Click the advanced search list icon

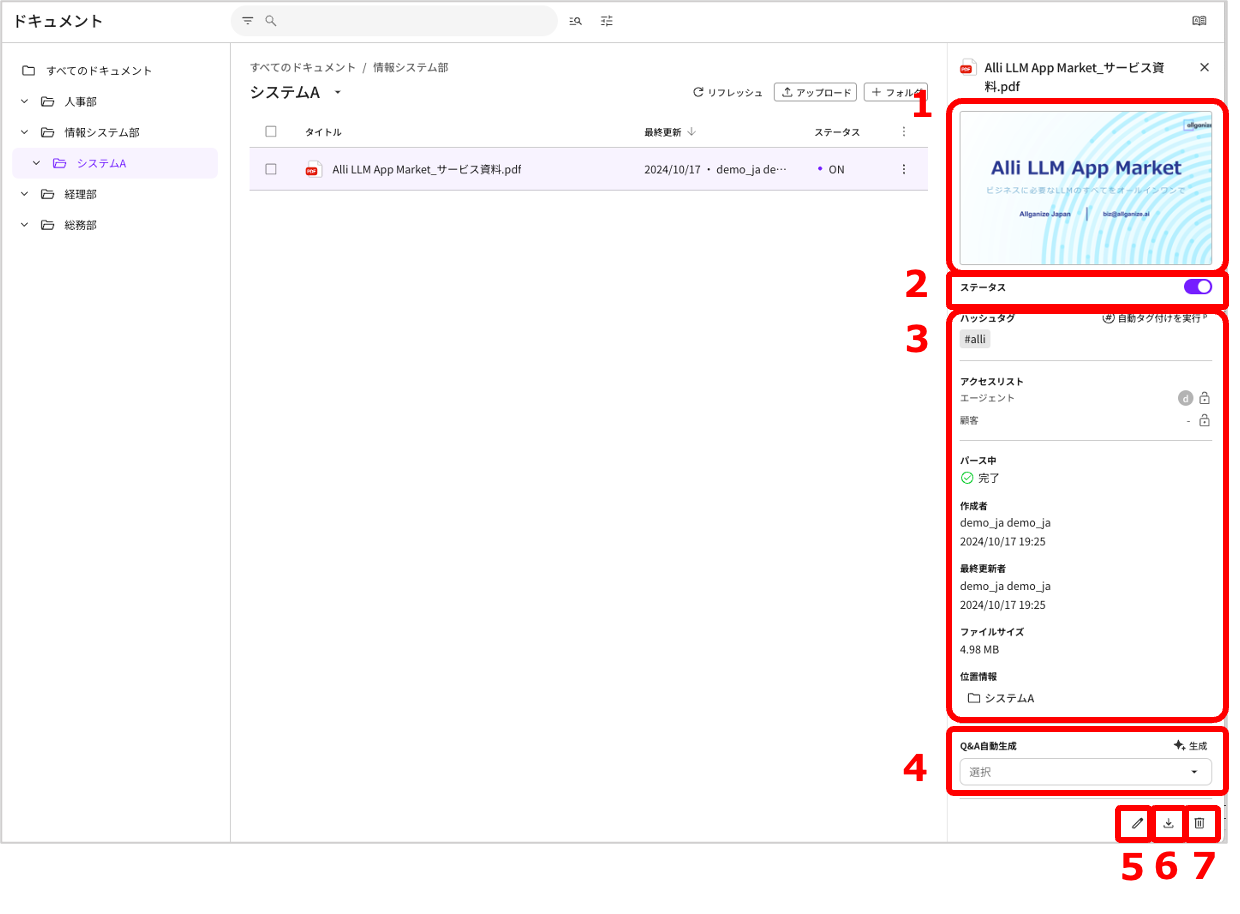tap(575, 21)
